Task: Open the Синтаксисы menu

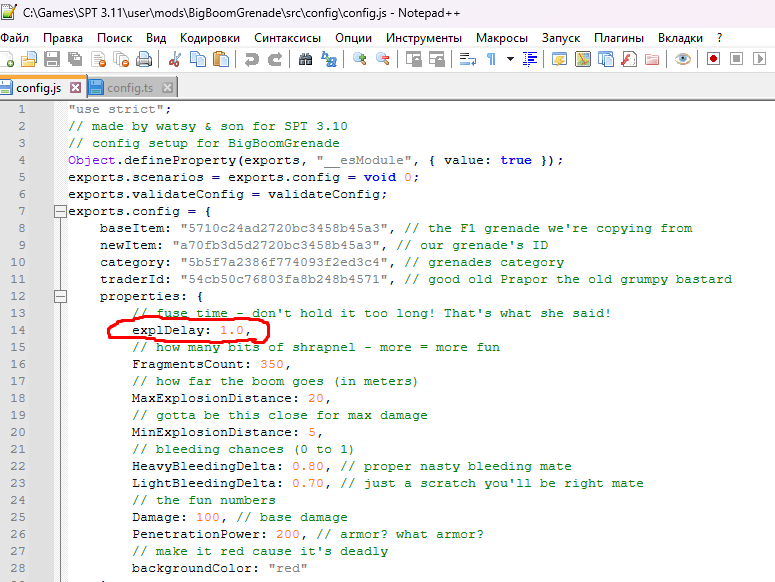Action: click(x=287, y=38)
